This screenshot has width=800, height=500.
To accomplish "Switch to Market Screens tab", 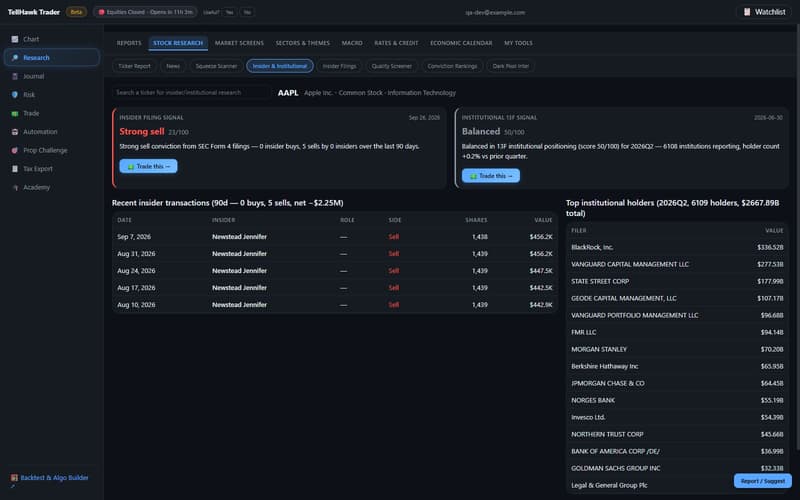I will click(x=239, y=43).
